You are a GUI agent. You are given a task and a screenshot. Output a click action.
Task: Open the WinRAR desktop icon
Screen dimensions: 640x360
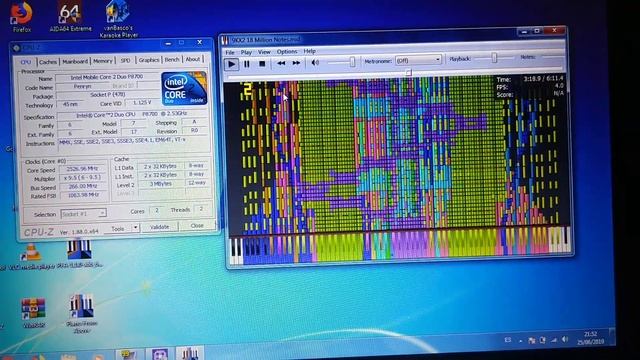[33, 313]
